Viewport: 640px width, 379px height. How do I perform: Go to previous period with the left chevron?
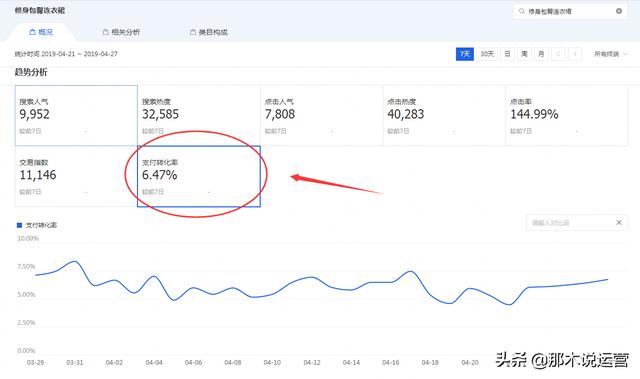click(558, 54)
